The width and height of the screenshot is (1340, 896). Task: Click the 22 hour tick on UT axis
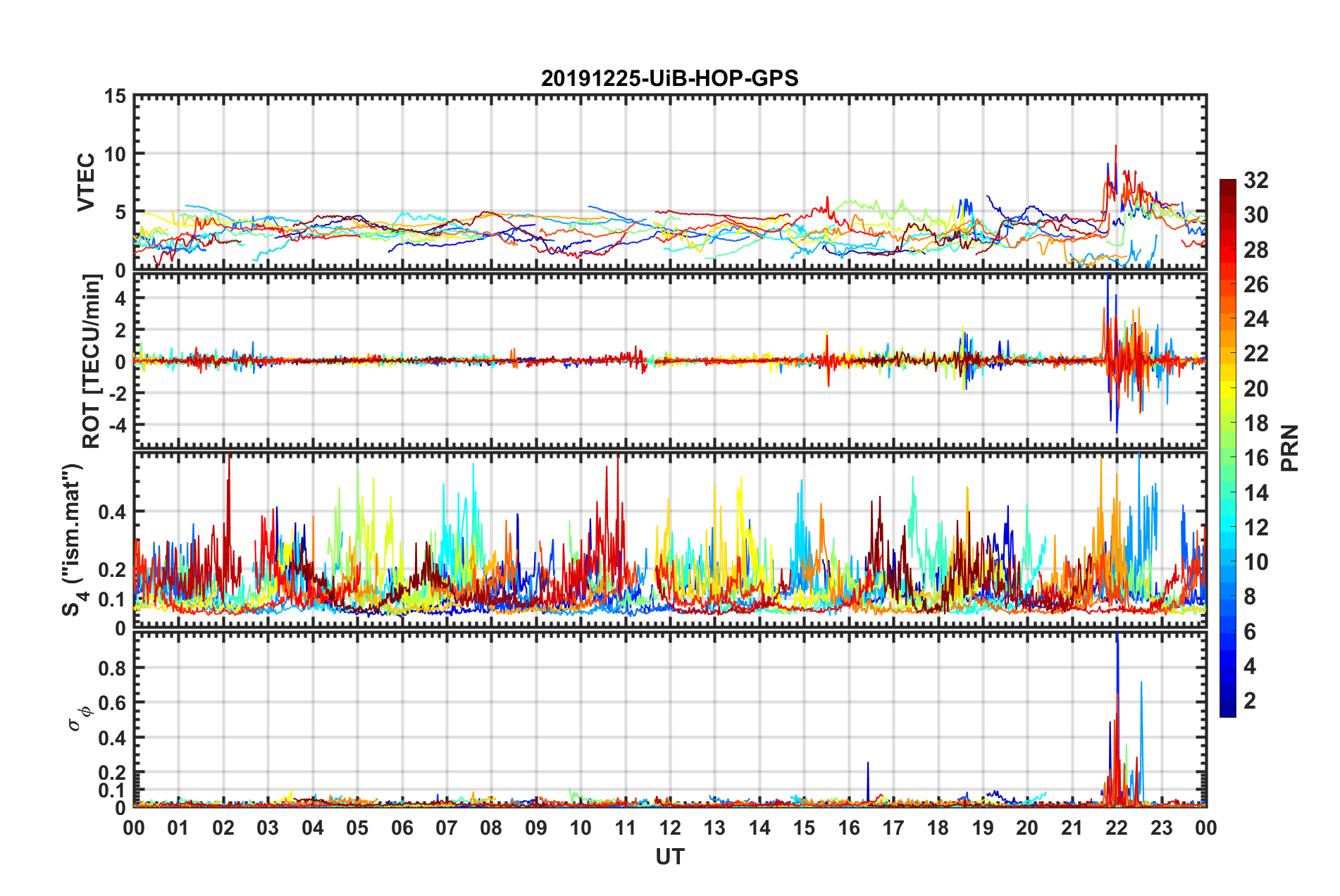[1117, 827]
